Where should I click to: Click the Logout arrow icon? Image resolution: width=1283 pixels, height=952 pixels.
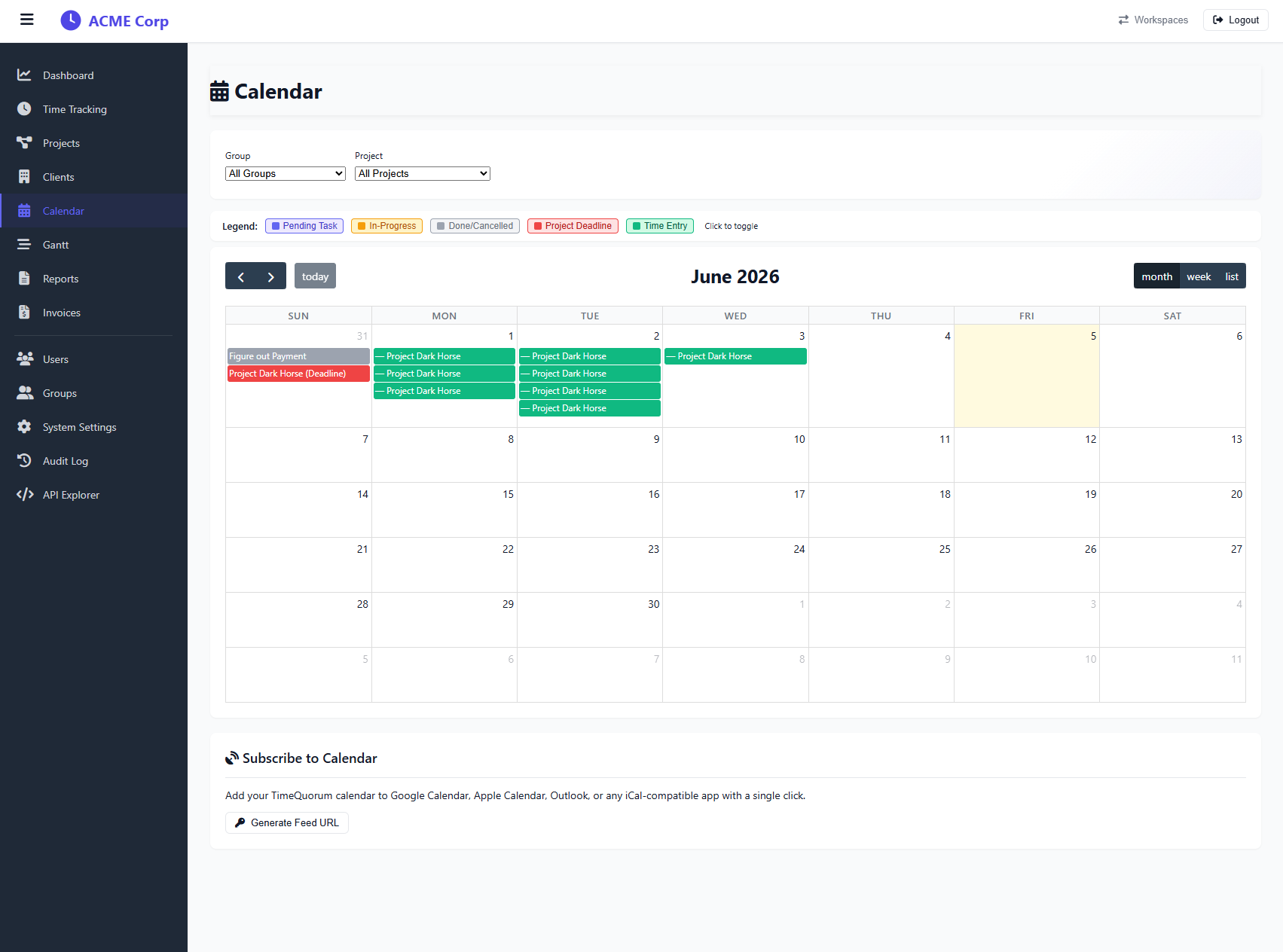[1217, 20]
